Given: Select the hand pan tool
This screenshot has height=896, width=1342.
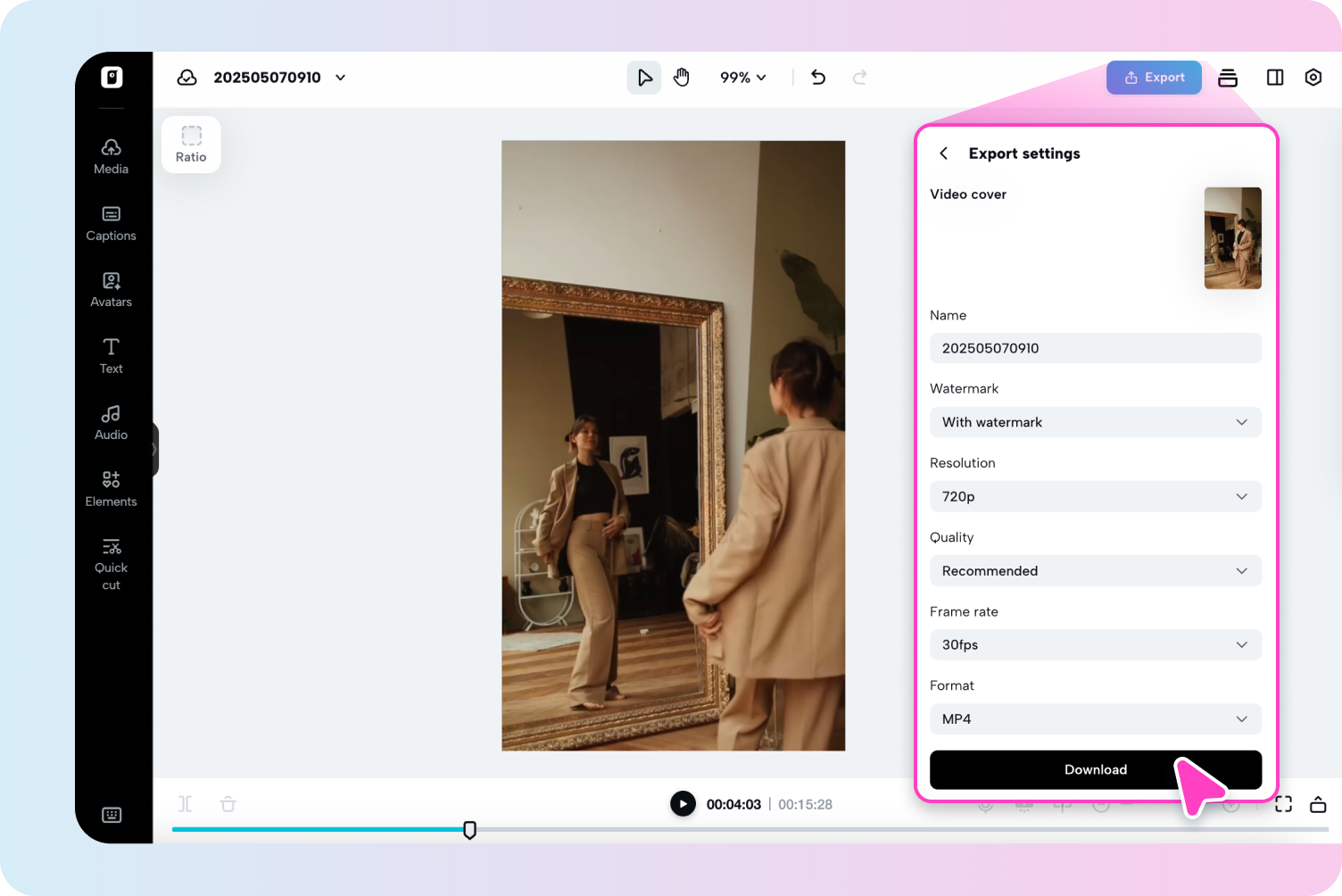Looking at the screenshot, I should (x=681, y=78).
